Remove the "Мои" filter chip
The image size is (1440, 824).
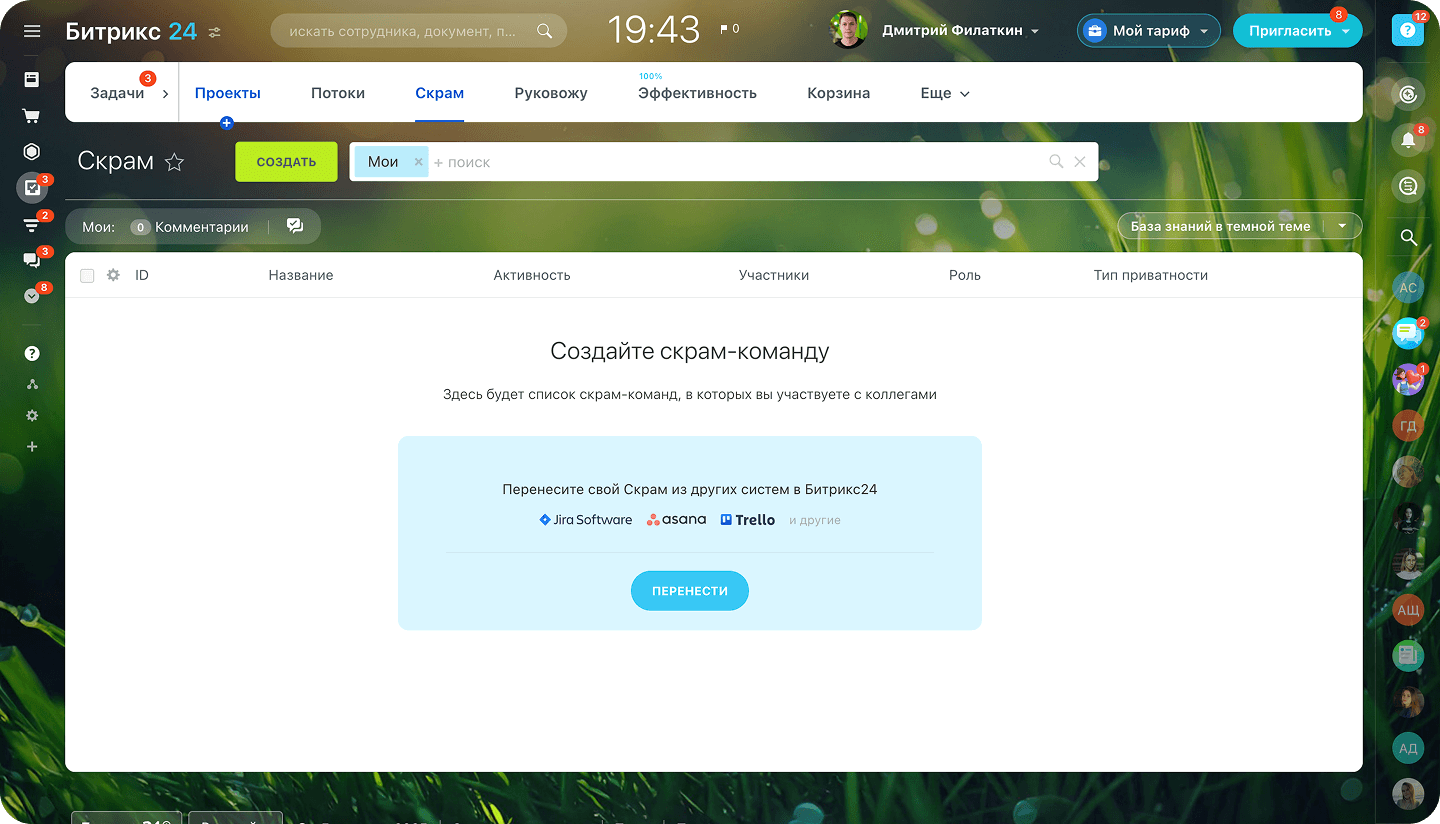pos(419,162)
